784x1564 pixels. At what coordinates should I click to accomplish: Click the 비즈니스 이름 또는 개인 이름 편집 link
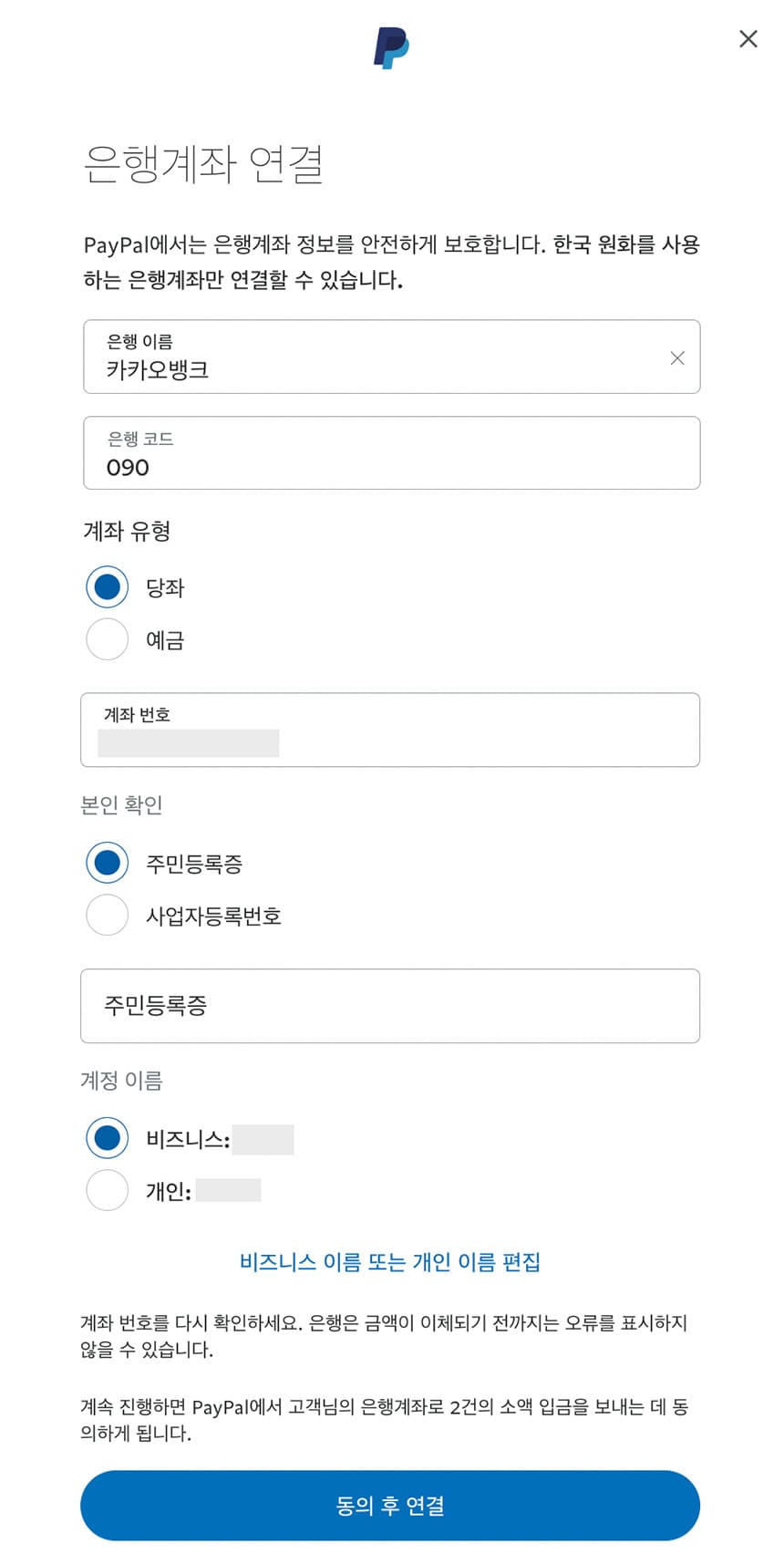point(391,1262)
